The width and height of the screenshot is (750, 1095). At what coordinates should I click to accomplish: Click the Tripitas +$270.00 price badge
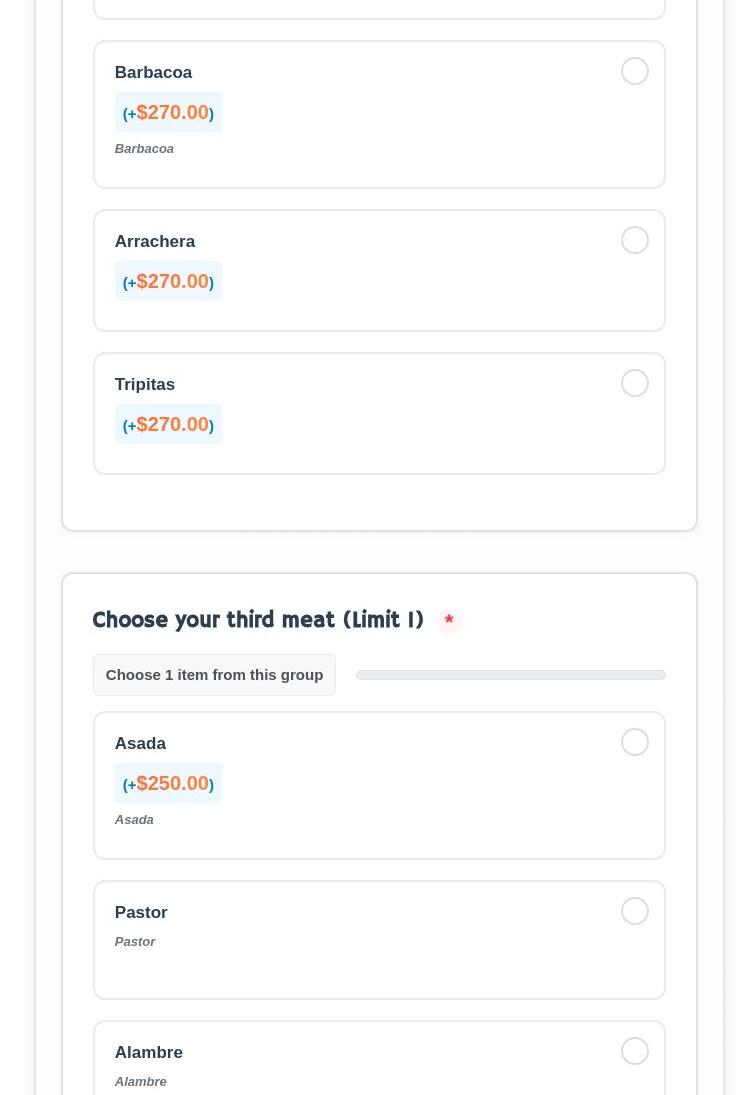168,424
